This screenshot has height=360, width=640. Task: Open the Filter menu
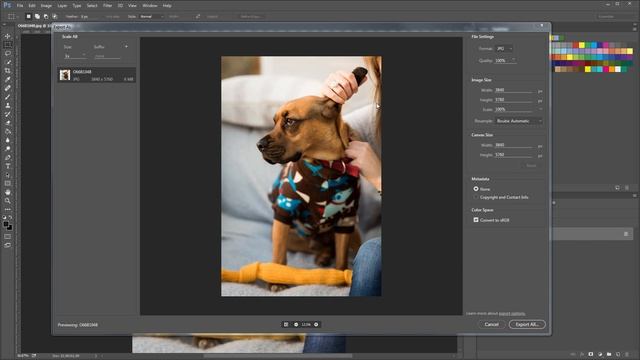(107, 6)
